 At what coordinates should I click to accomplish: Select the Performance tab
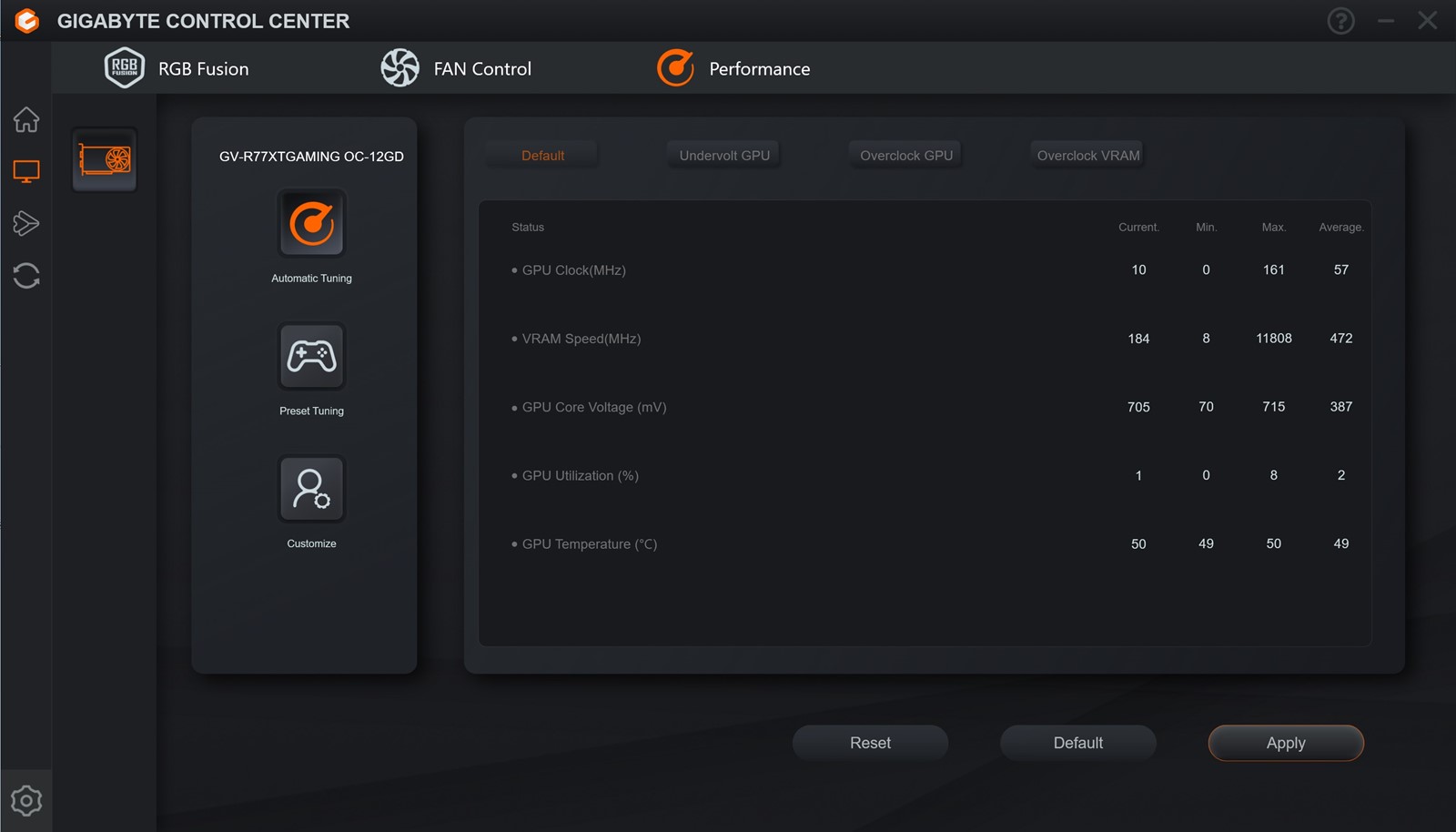pos(733,69)
